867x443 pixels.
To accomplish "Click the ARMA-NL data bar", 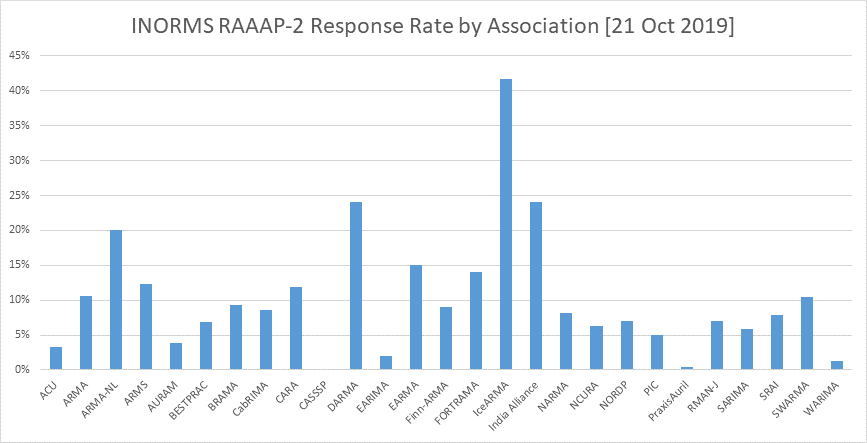I will (x=116, y=300).
